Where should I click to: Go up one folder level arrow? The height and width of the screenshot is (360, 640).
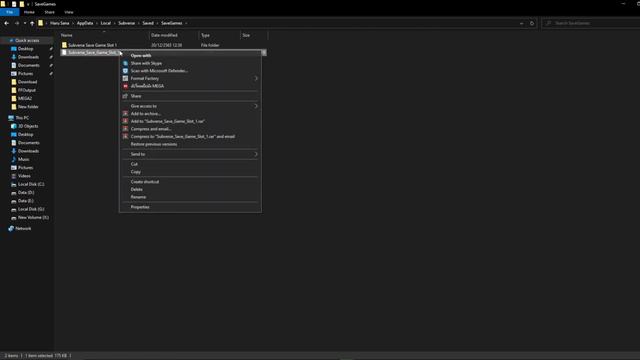click(x=32, y=23)
